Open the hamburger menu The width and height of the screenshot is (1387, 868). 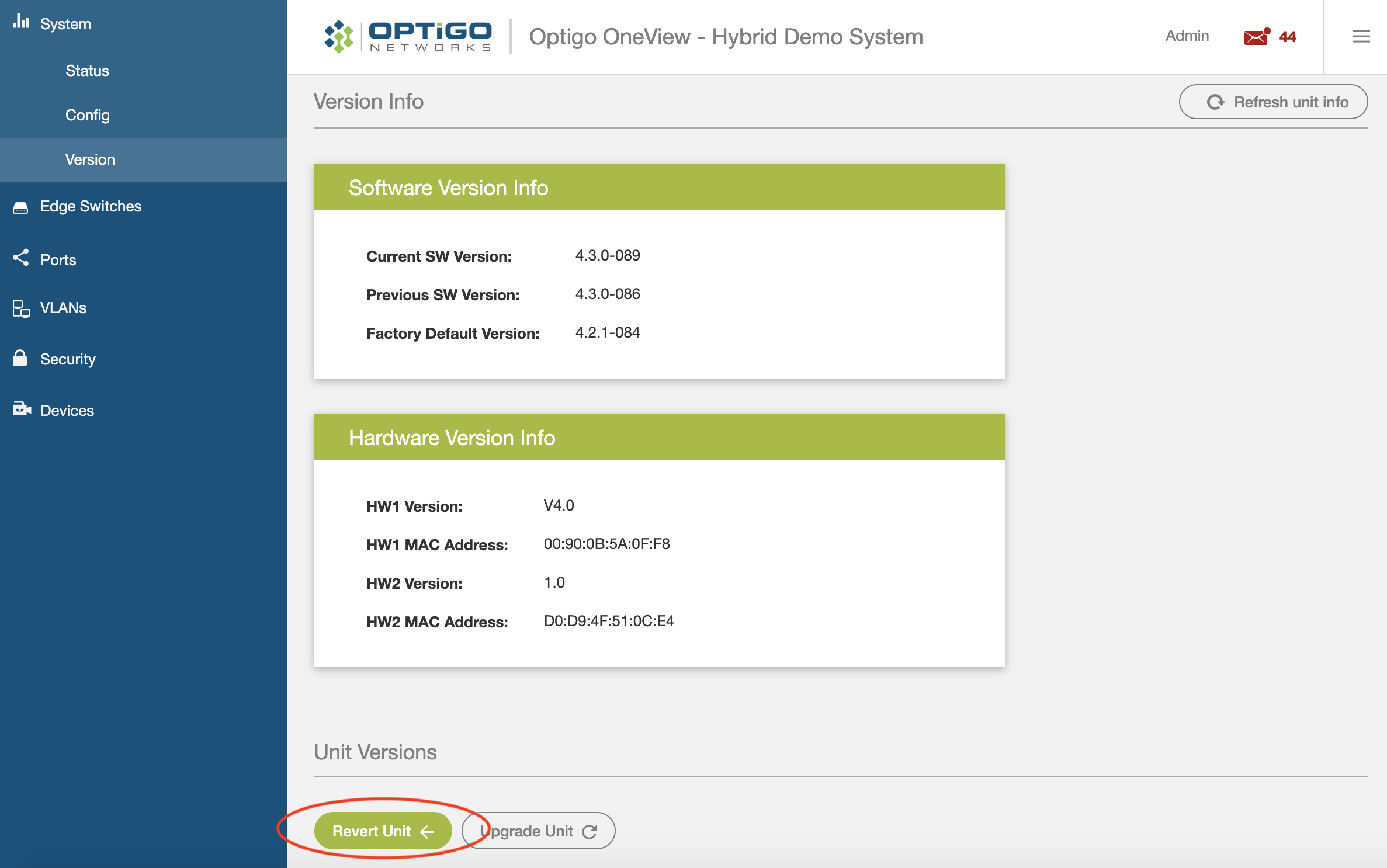[1361, 36]
